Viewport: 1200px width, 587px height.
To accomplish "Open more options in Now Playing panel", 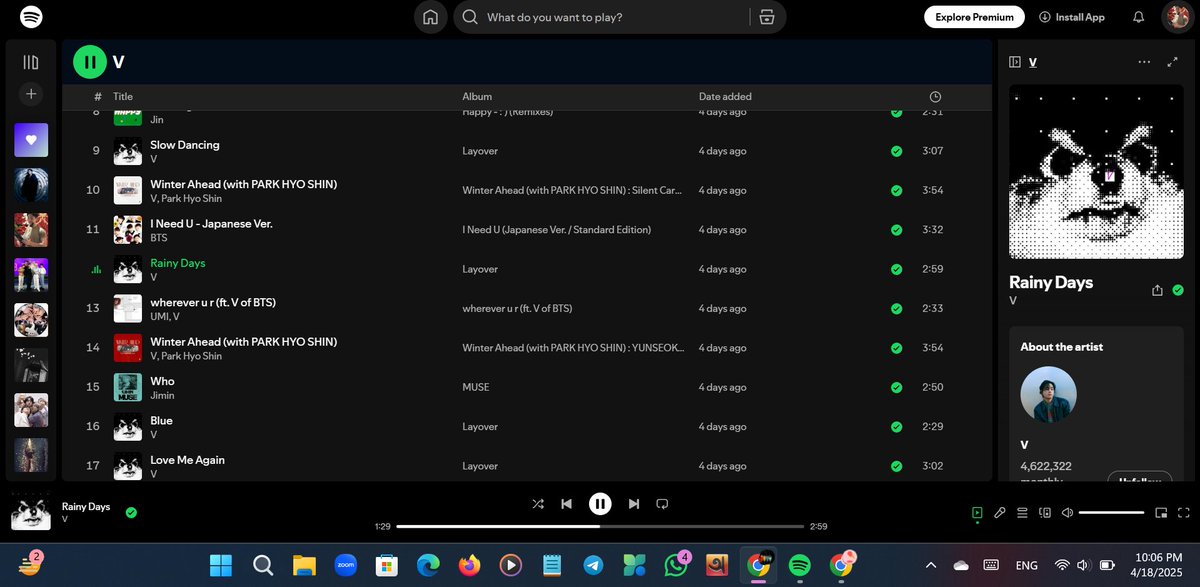I will coord(1144,62).
